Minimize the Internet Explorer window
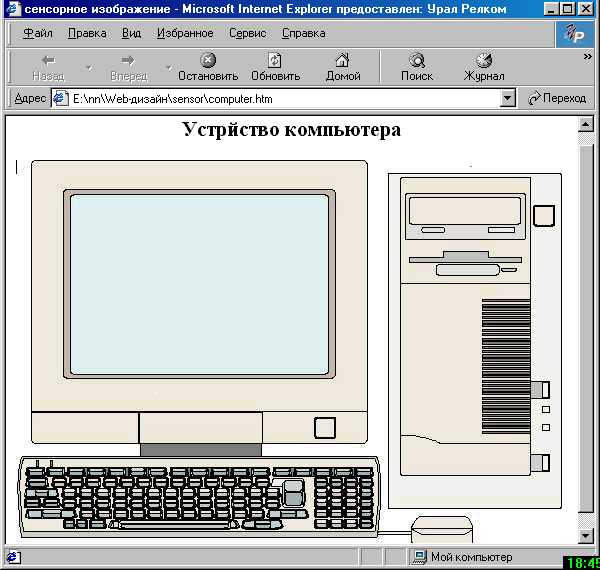This screenshot has height=570, width=600. click(551, 8)
